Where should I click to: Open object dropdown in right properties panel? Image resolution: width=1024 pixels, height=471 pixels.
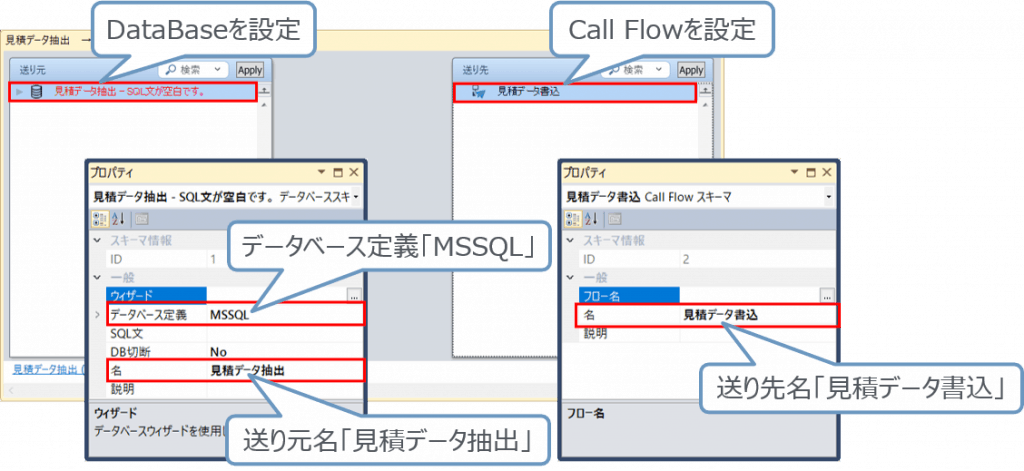click(830, 197)
